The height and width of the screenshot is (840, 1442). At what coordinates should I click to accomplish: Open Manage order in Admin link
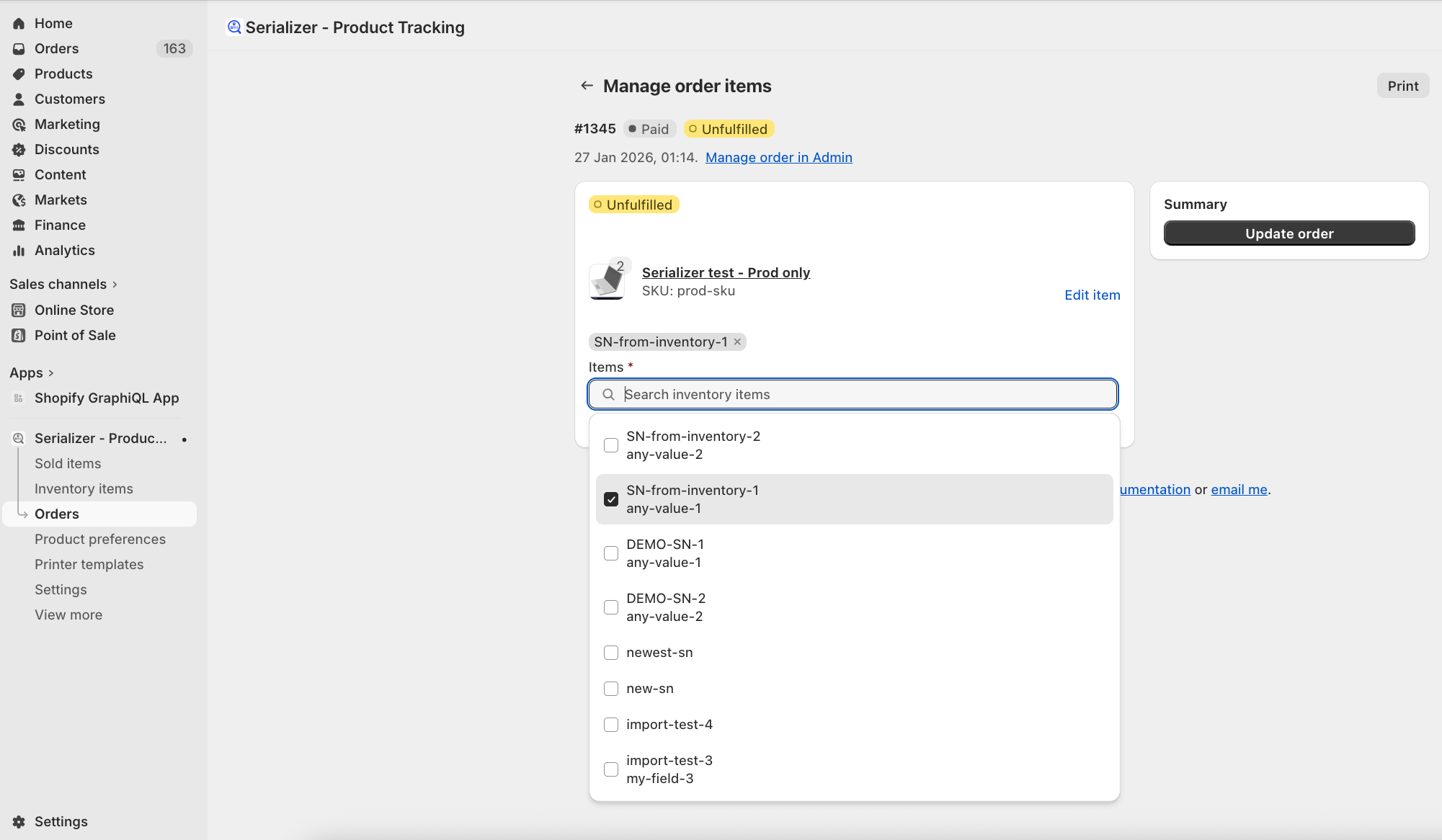[778, 157]
